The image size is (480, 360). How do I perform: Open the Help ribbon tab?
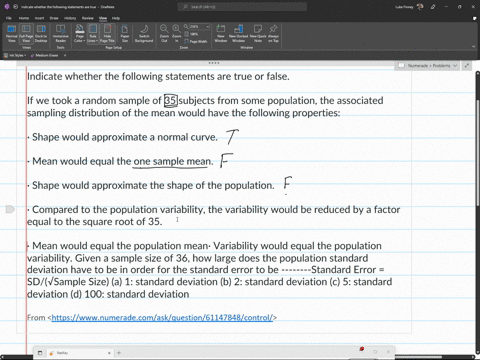click(x=116, y=18)
